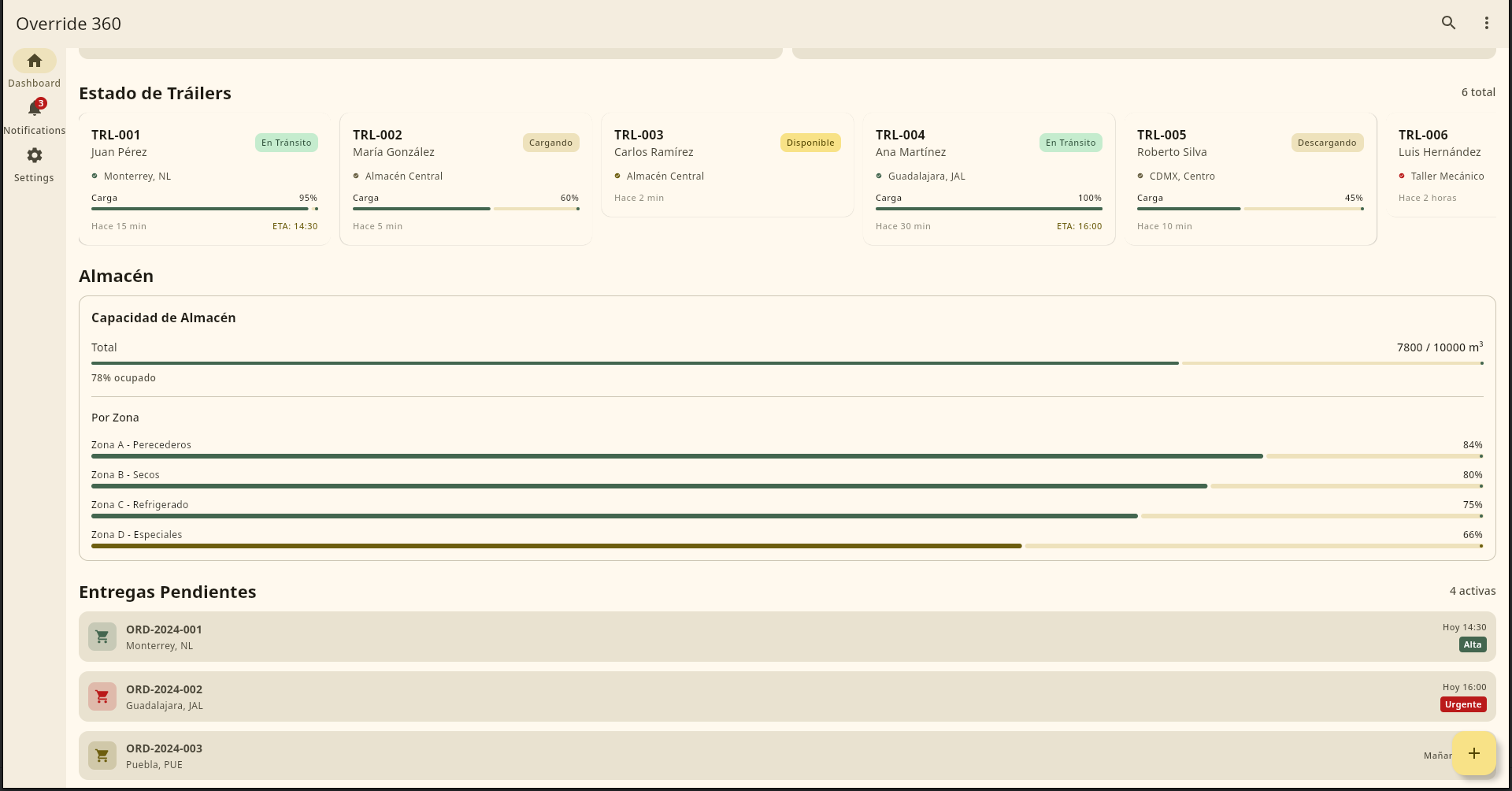The image size is (1512, 791).
Task: Select the TRL-006 Luis Hernández card
Action: (1443, 165)
